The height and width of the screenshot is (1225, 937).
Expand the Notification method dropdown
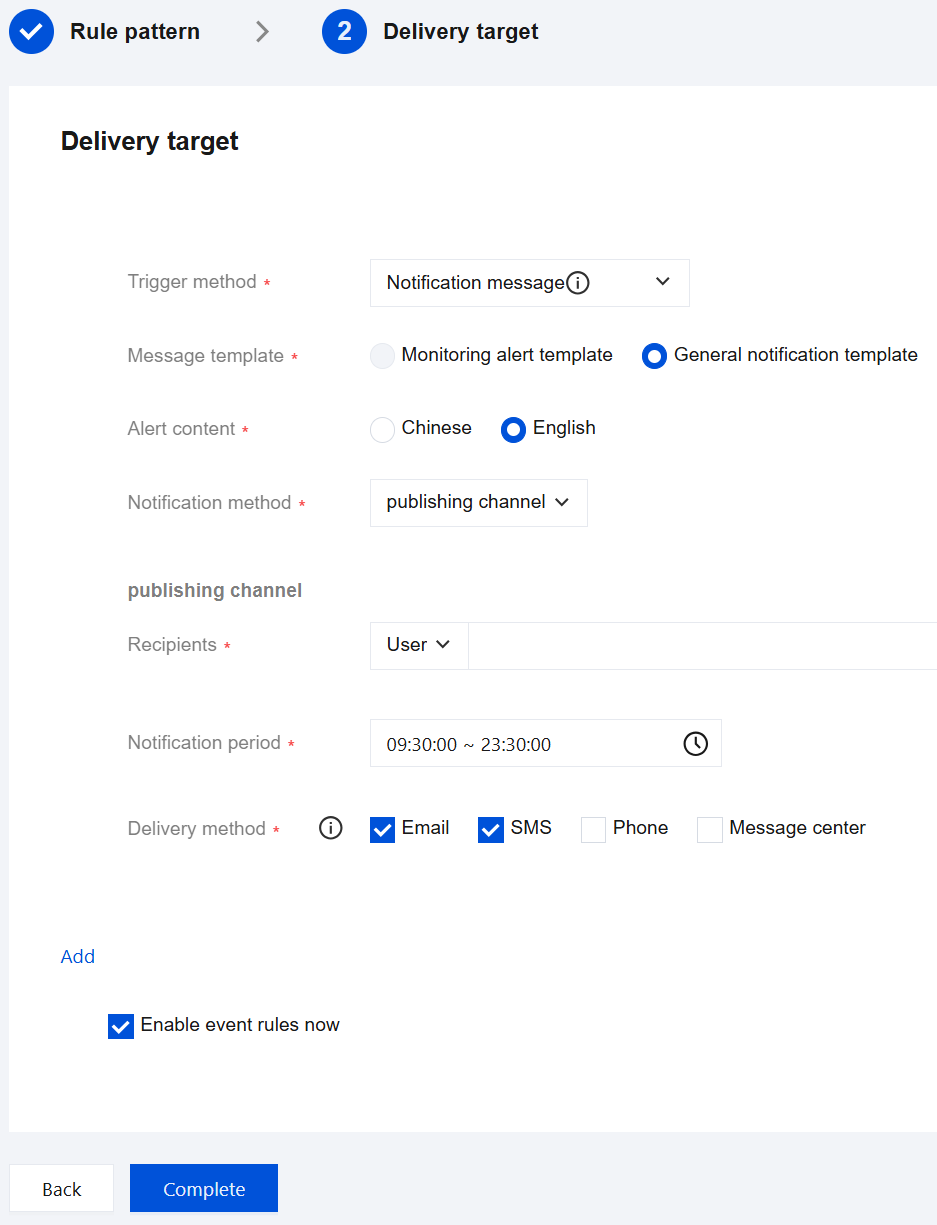(x=478, y=502)
